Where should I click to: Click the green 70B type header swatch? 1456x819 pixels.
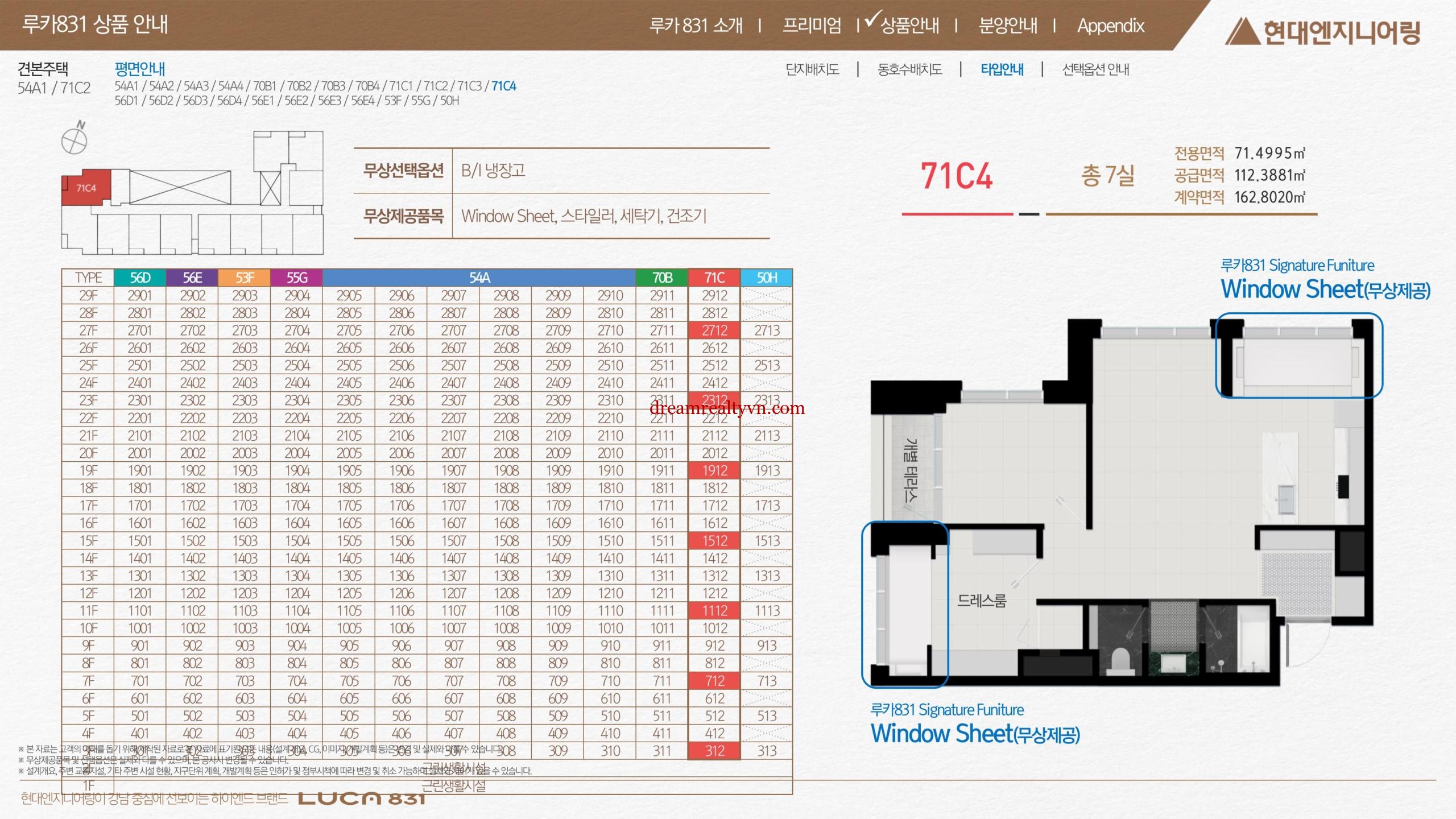[x=662, y=278]
